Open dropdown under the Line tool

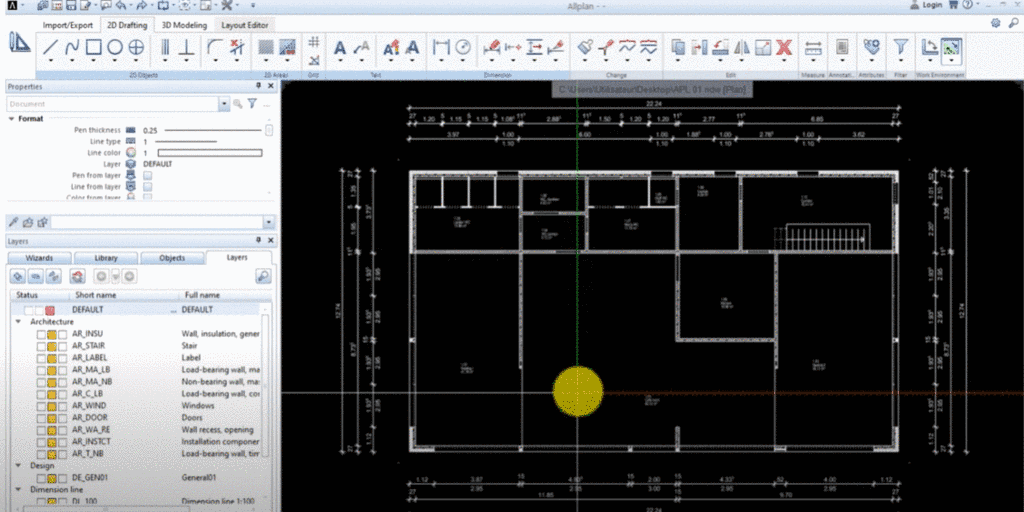coord(51,61)
